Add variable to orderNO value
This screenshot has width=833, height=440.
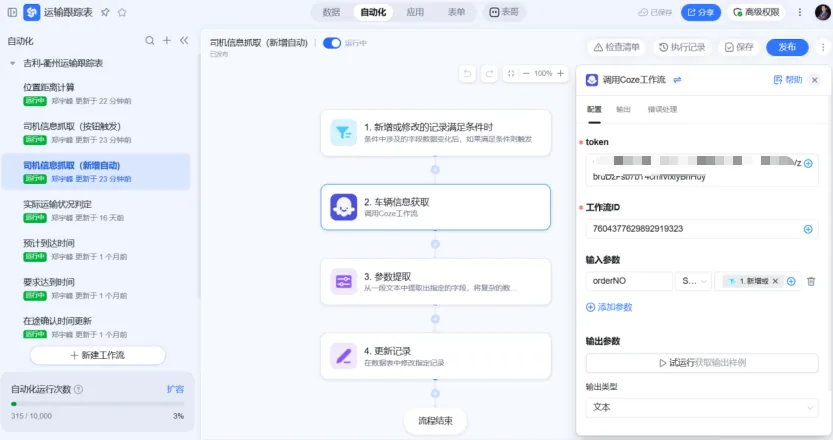coord(791,281)
